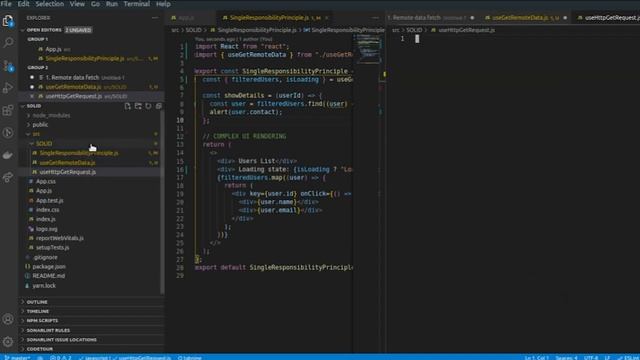
Task: Click the New File icon in SOLID header
Action: click(x=128, y=106)
